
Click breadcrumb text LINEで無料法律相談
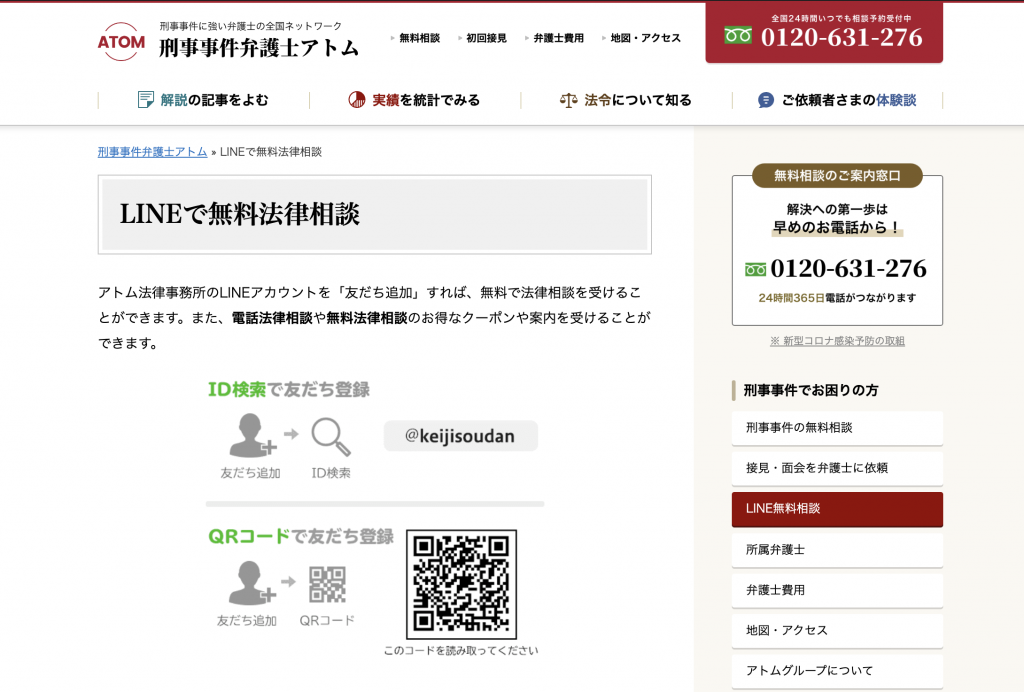pos(271,151)
